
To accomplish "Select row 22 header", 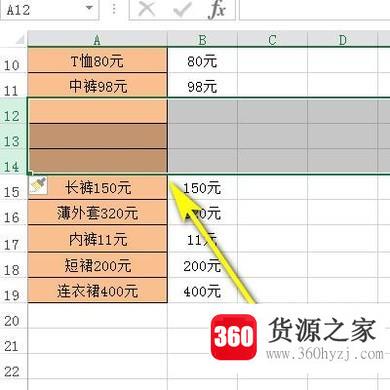I will (x=13, y=367).
